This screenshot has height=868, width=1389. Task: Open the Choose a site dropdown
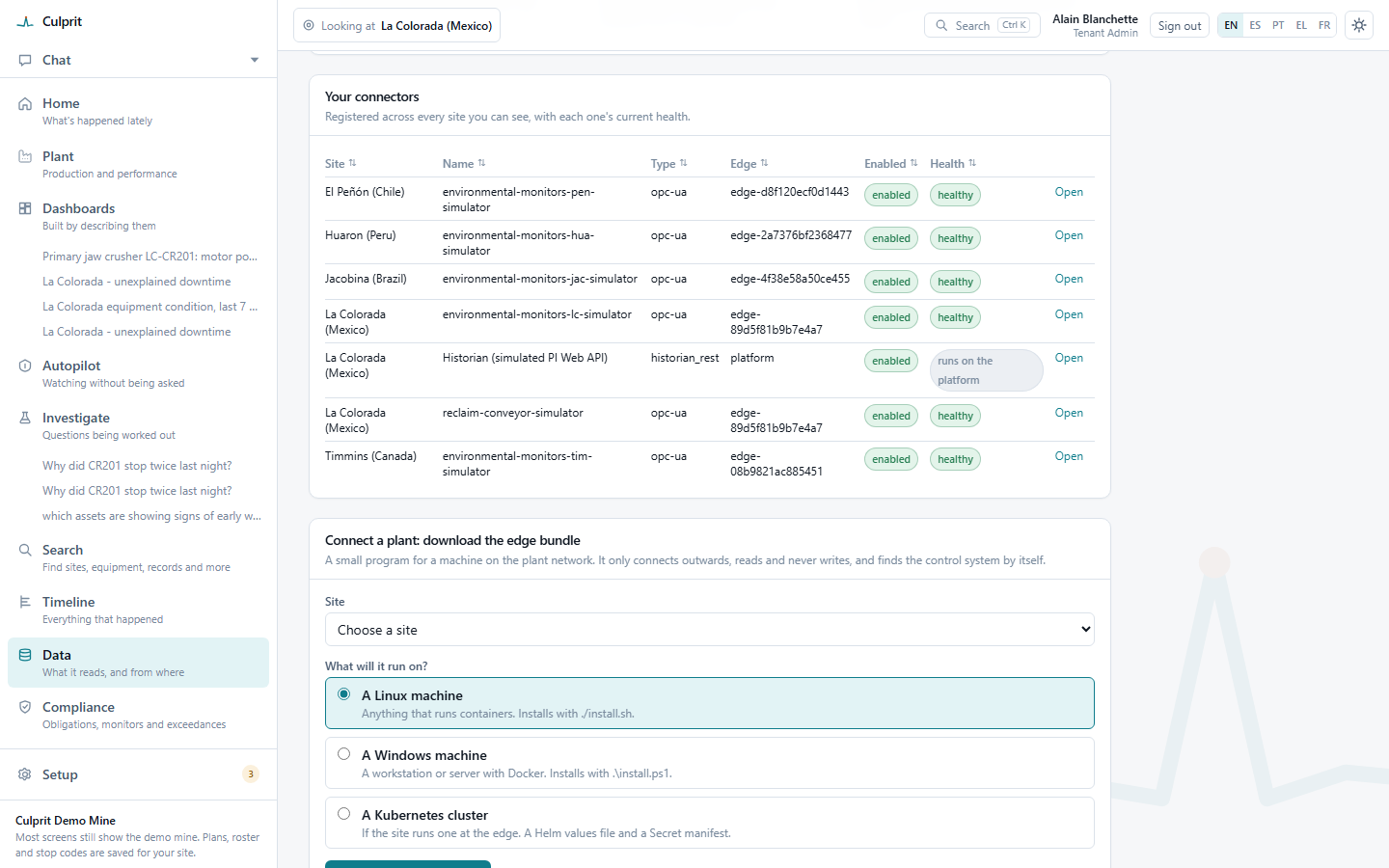pos(710,630)
